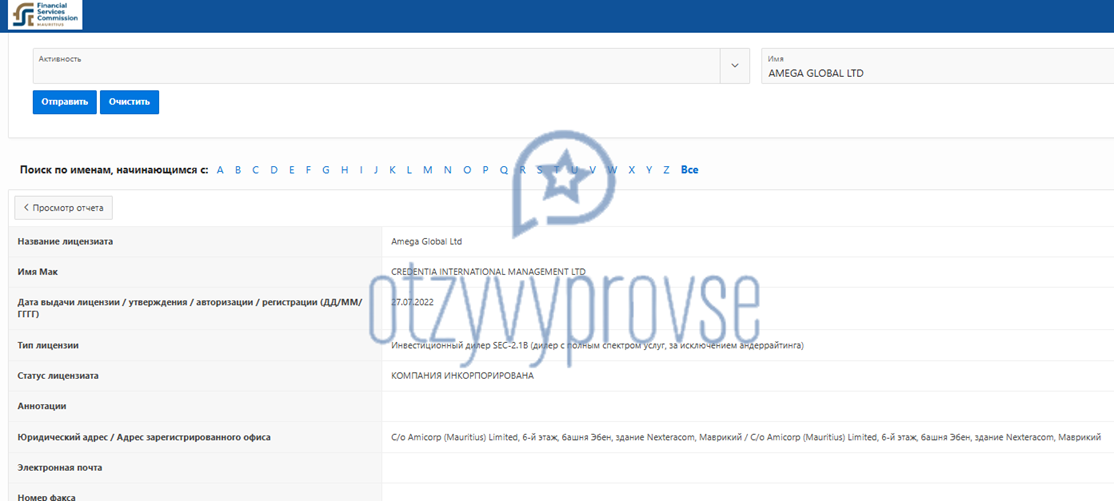Expand the Активность dropdown arrow
The height and width of the screenshot is (501, 1114).
(735, 65)
